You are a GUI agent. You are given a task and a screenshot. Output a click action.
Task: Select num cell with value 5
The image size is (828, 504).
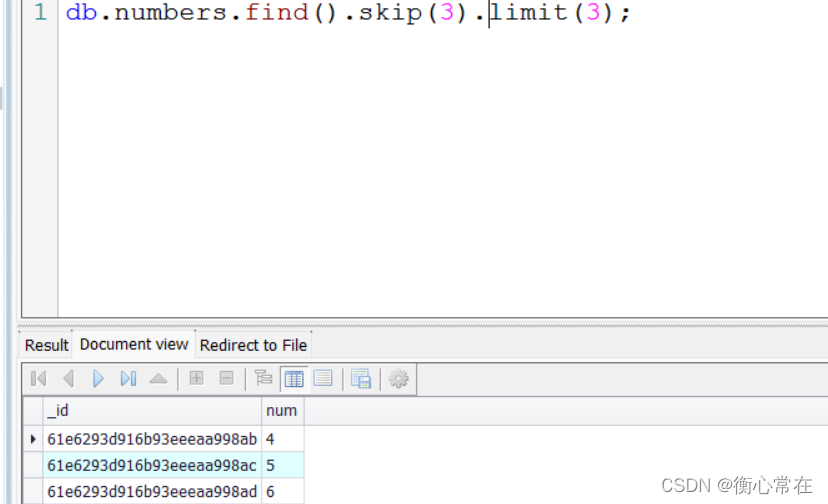coord(283,465)
